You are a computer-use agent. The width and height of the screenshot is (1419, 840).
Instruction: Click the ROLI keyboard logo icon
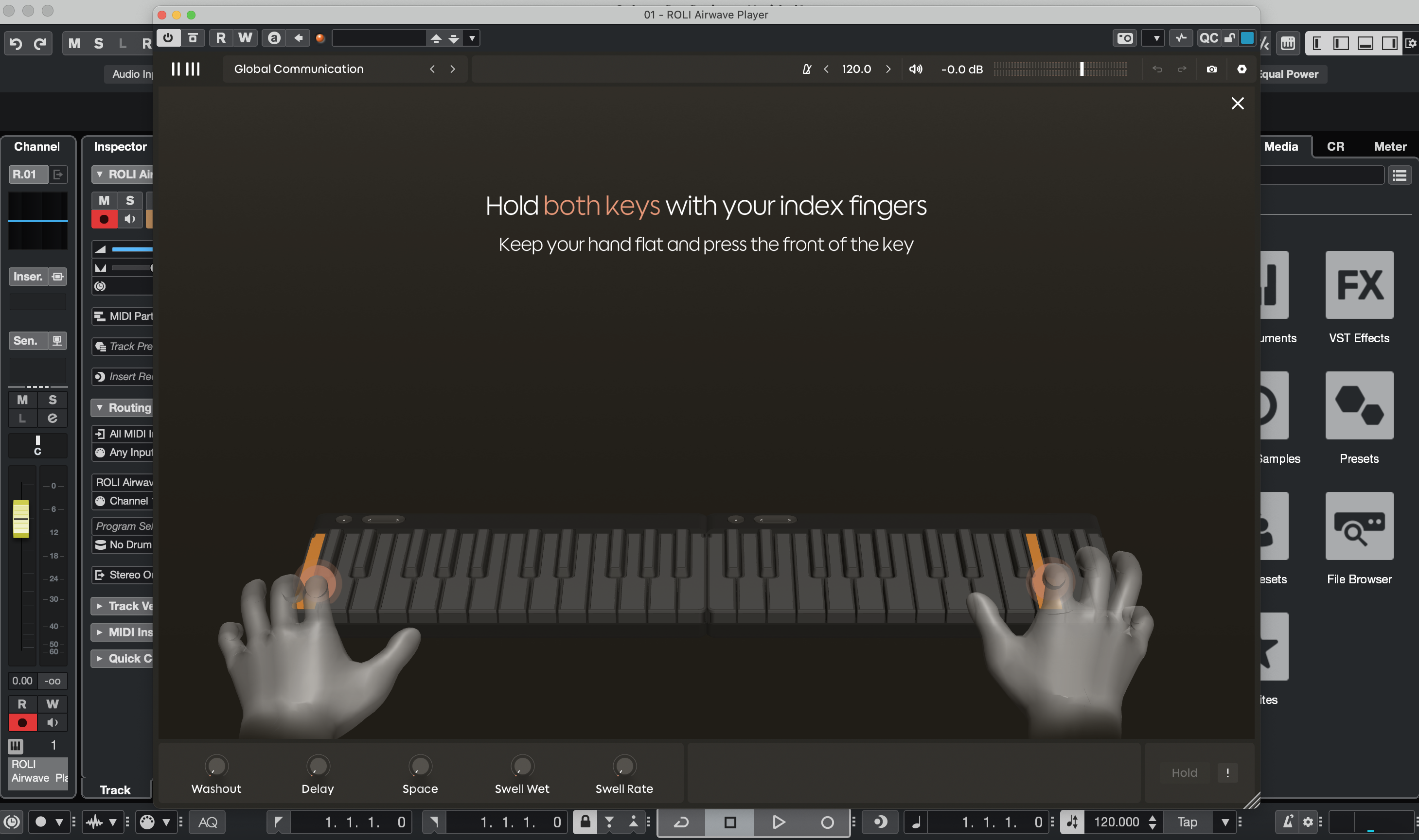[x=186, y=69]
